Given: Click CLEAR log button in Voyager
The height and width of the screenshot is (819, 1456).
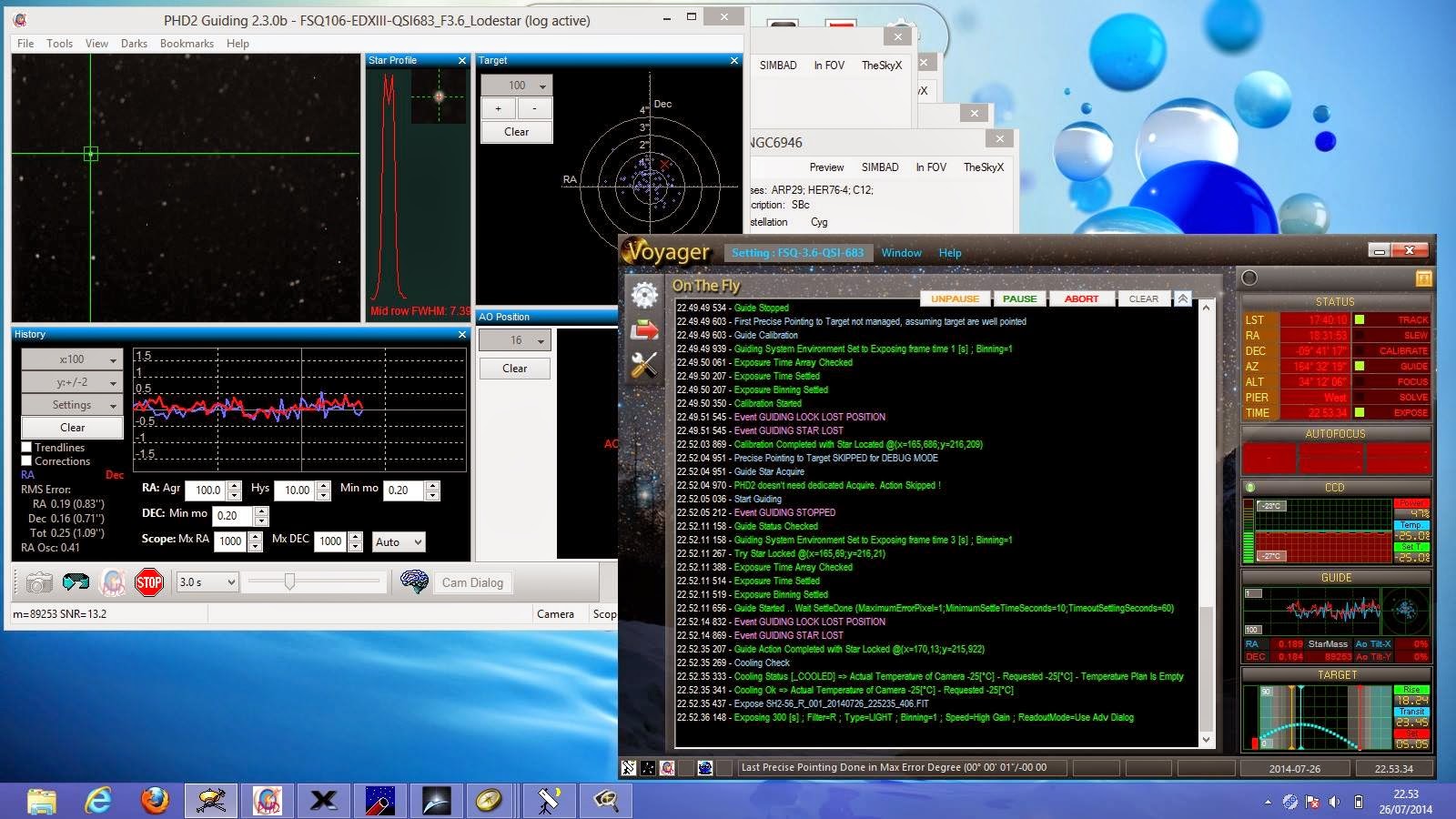Looking at the screenshot, I should [1144, 298].
